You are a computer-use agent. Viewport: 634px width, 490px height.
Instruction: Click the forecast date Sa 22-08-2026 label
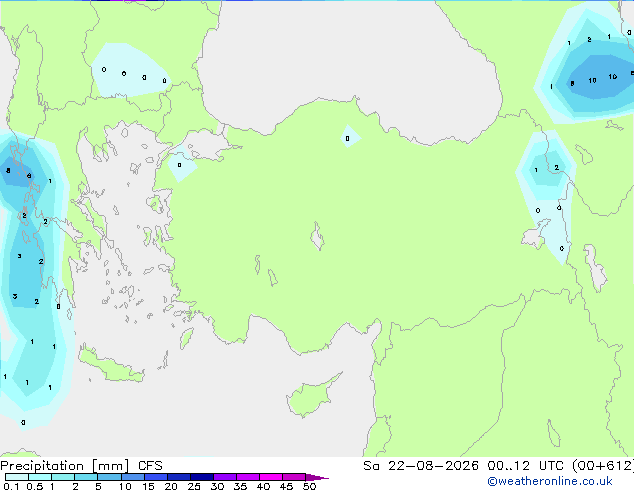point(421,466)
